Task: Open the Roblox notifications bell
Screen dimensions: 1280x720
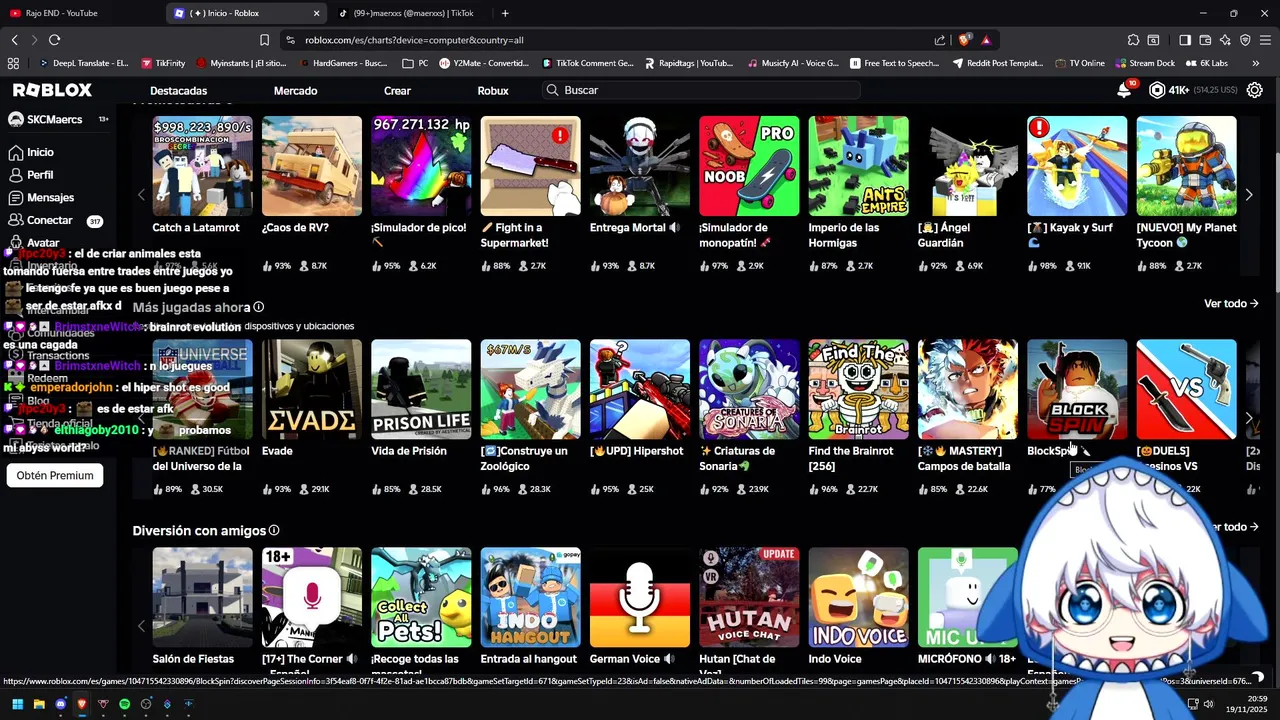Action: coord(1124,90)
